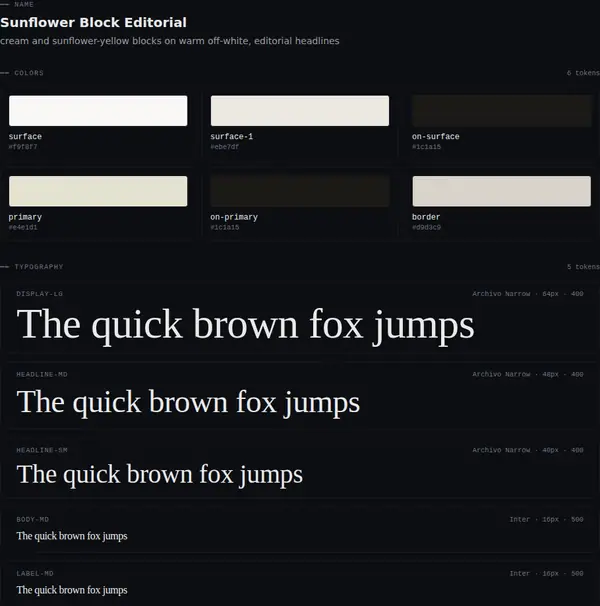
Task: Click the '6 tokens' count label
Action: (x=583, y=73)
